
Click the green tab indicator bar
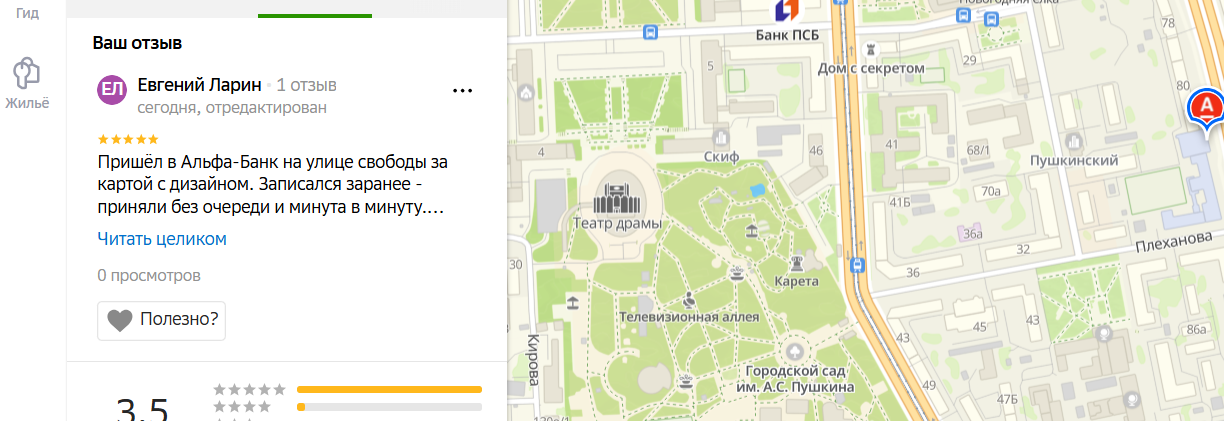pos(315,15)
